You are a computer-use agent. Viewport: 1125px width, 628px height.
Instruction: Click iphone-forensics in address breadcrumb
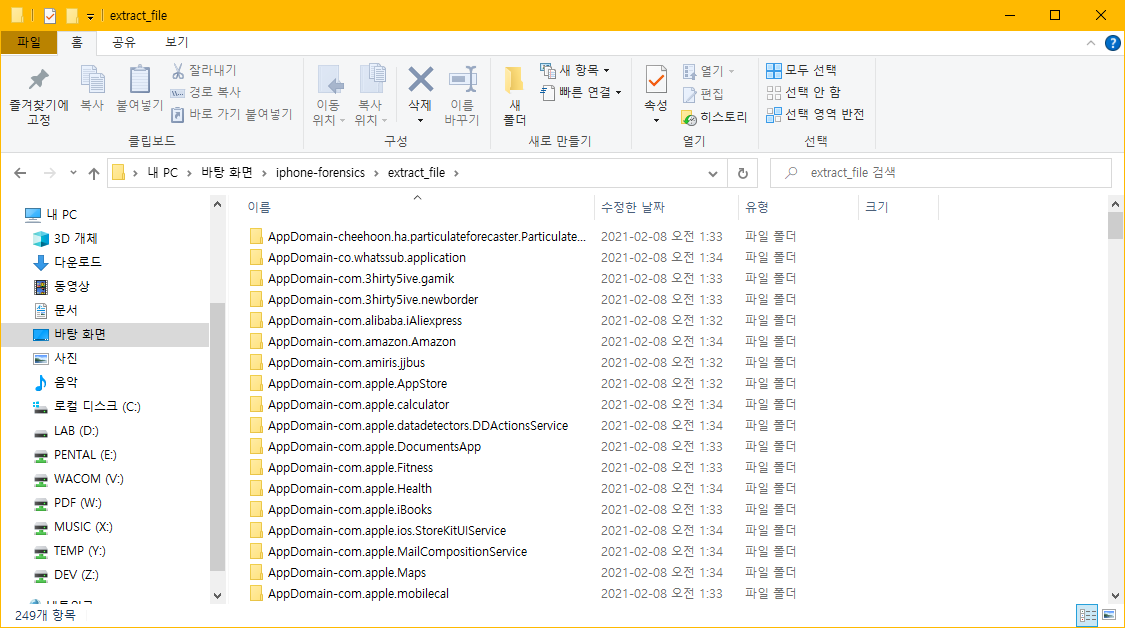coord(320,173)
